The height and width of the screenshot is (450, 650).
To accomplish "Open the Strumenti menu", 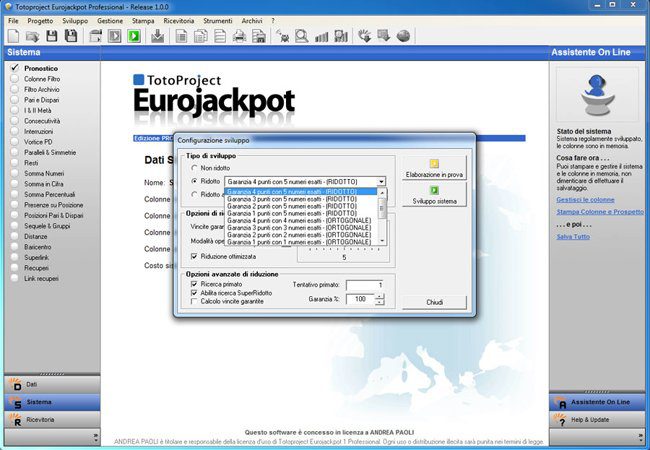I will (218, 21).
